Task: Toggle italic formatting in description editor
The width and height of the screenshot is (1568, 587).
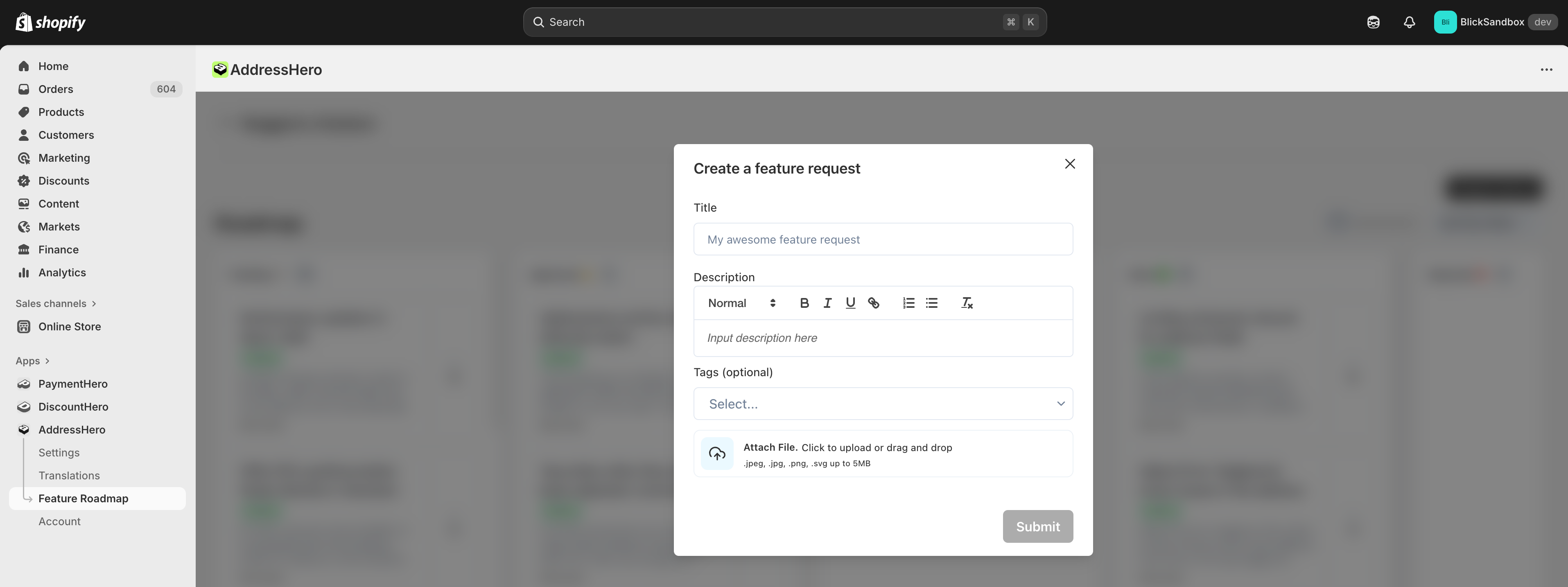Action: pyautogui.click(x=827, y=303)
